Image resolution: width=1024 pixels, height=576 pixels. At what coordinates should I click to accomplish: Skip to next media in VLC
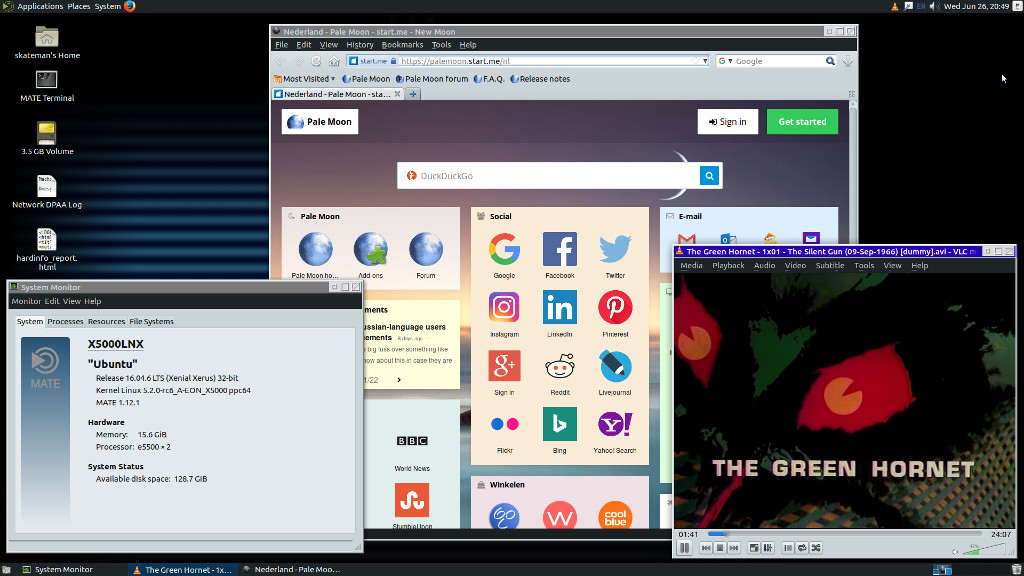733,548
